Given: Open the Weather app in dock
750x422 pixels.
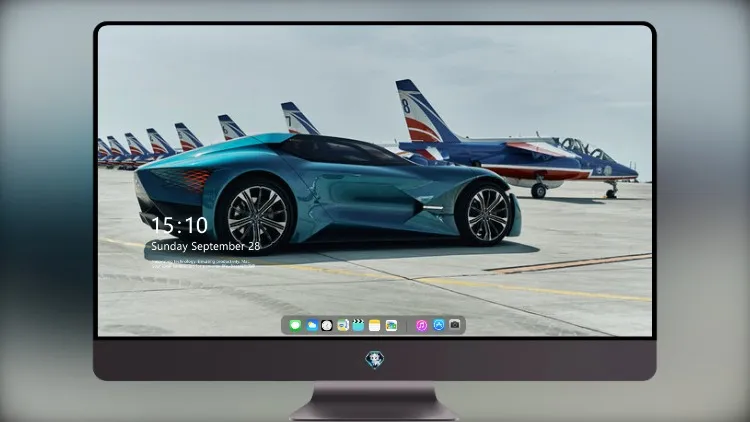Looking at the screenshot, I should (311, 325).
